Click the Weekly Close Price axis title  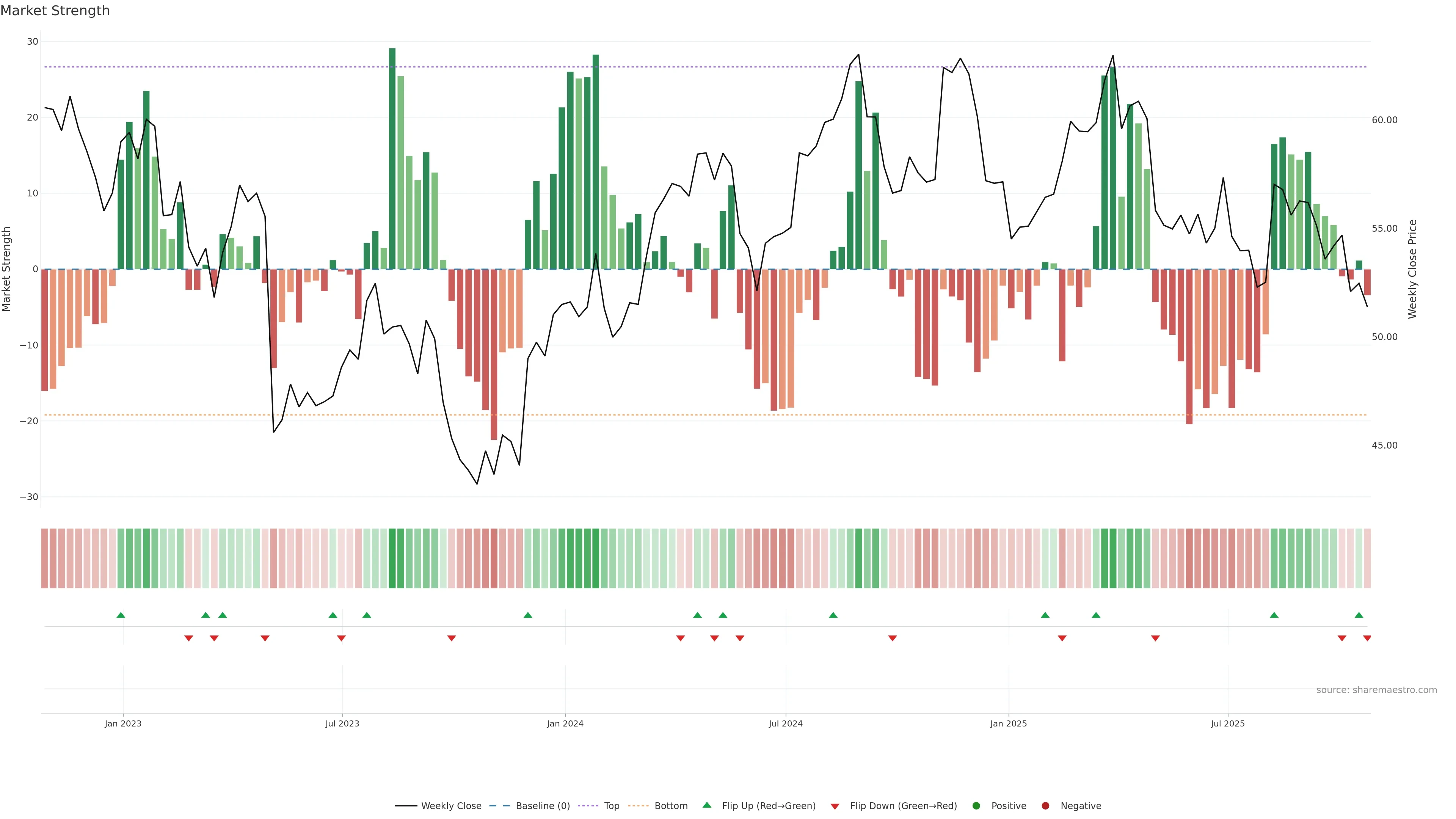[x=1412, y=269]
